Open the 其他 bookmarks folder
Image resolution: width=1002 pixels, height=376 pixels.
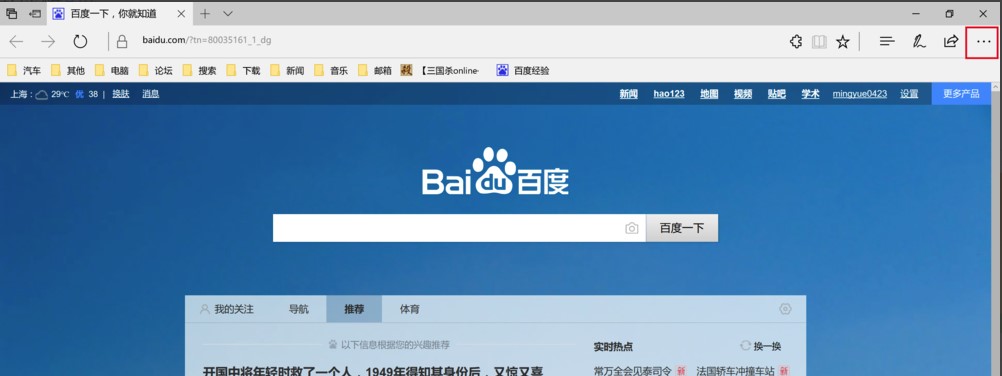(x=68, y=70)
